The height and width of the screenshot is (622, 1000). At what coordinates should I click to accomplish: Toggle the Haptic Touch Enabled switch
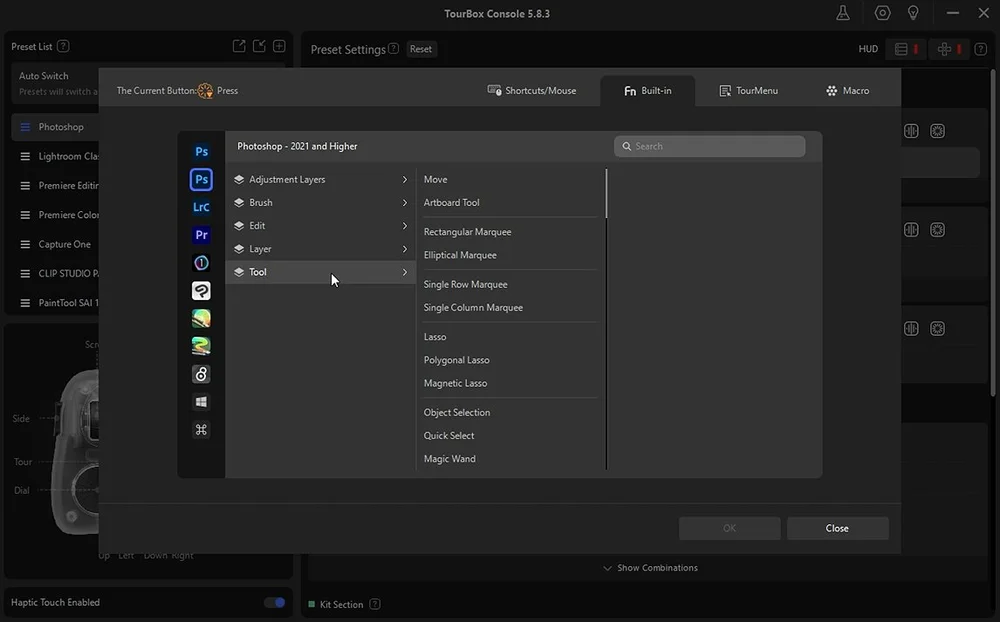click(x=275, y=602)
